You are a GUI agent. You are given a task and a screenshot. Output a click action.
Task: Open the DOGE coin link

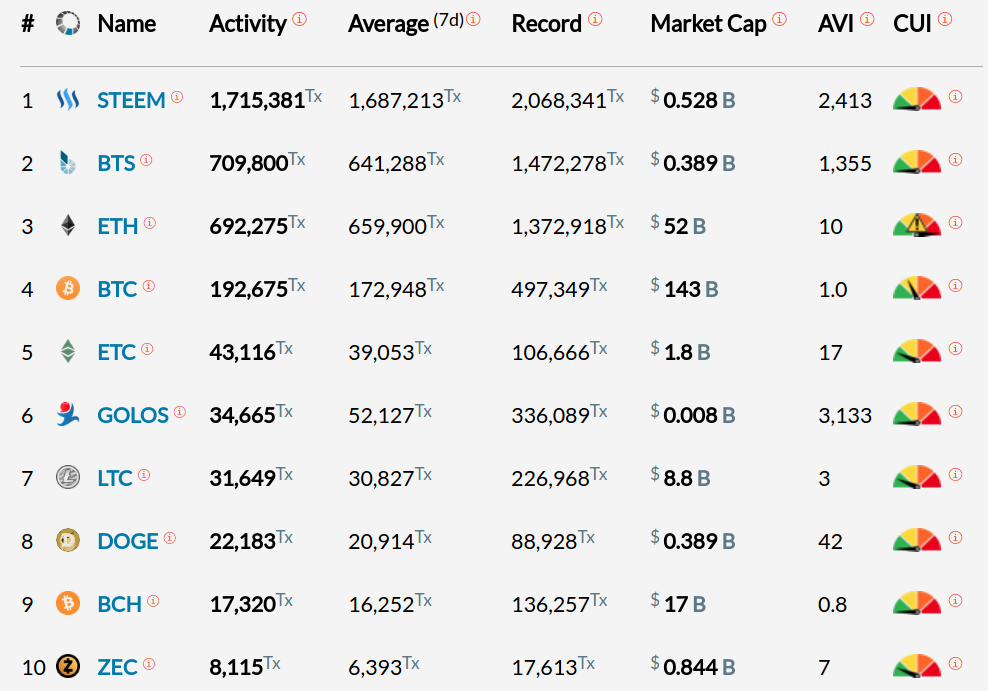click(127, 541)
